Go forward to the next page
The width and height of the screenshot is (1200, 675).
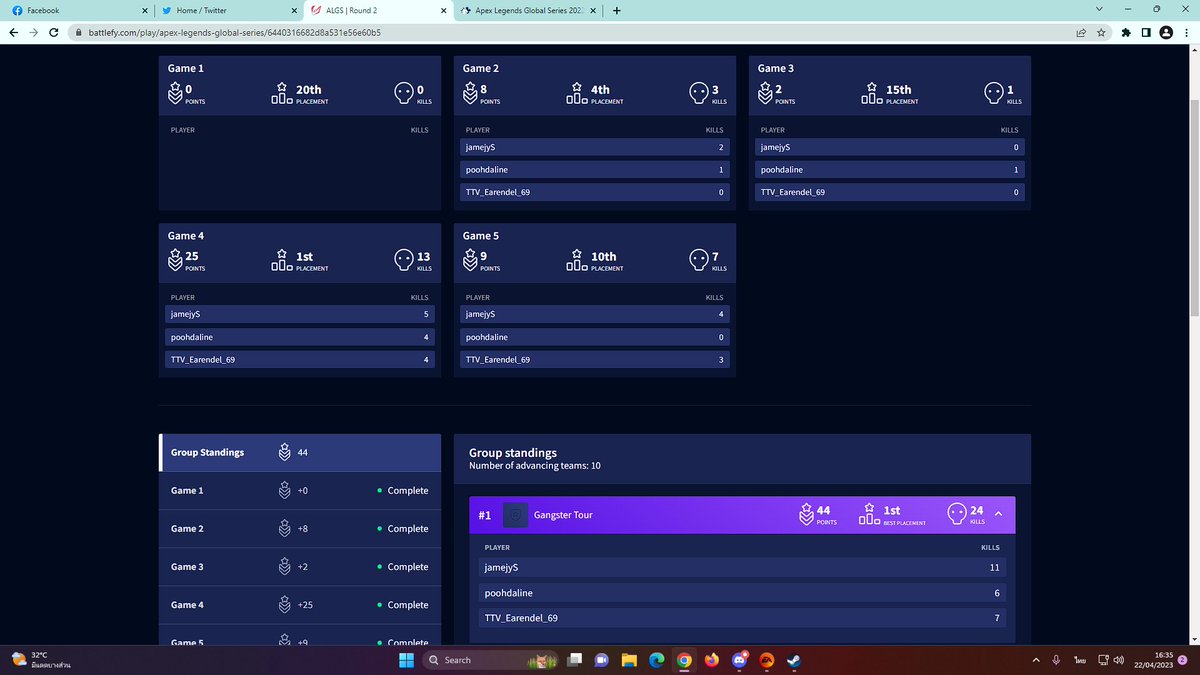coord(34,32)
